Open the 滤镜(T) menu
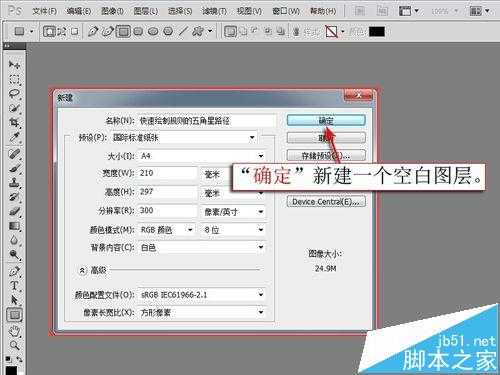The height and width of the screenshot is (375, 500). [x=215, y=11]
